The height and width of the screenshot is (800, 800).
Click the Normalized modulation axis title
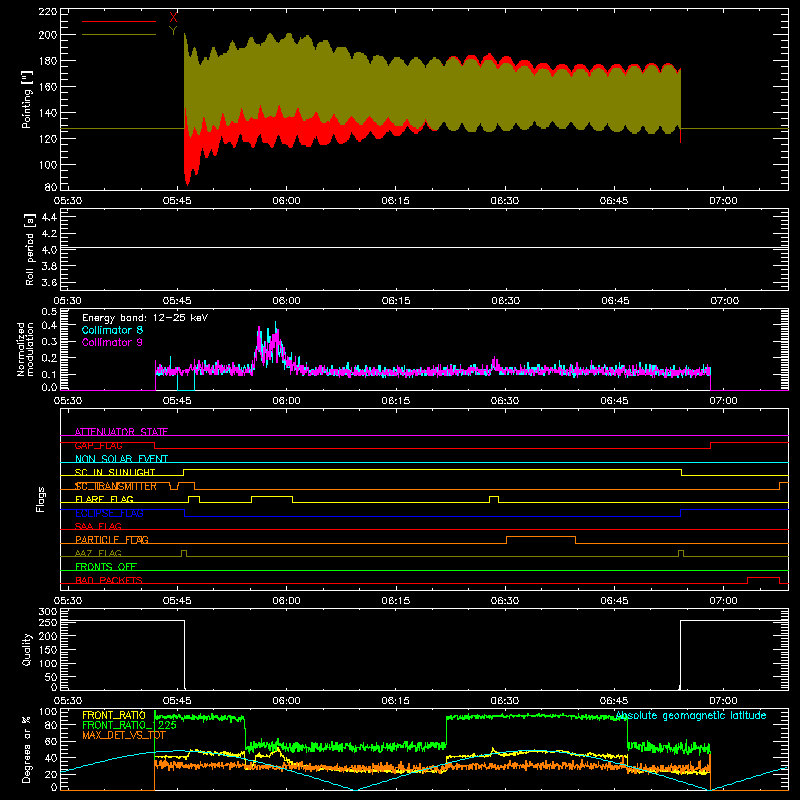coord(26,349)
